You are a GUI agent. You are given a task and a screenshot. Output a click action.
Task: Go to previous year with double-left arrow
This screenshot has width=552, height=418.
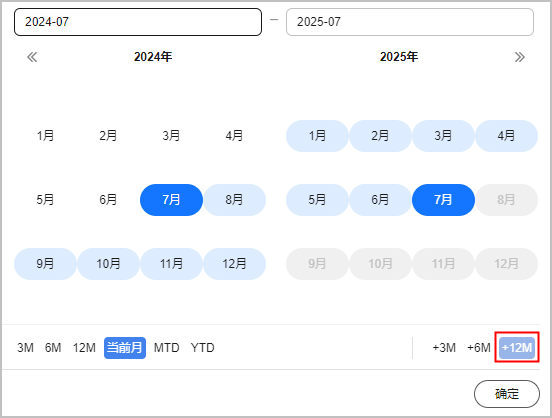[32, 57]
